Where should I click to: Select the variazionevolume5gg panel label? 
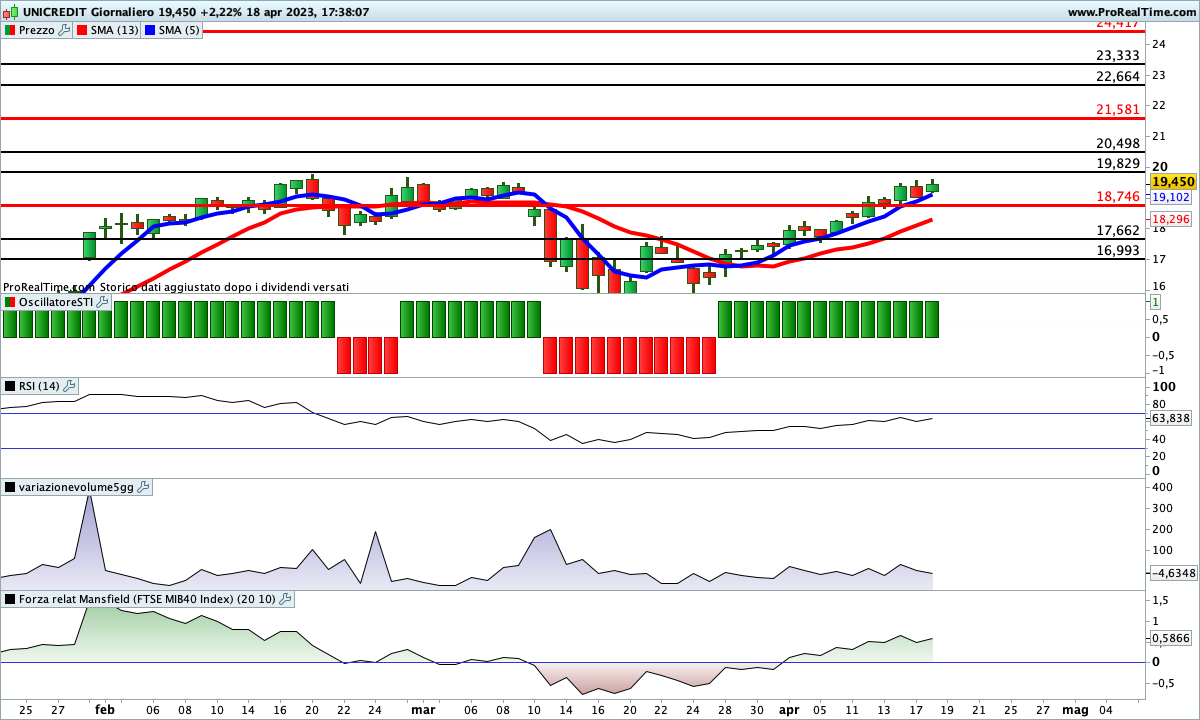[76, 487]
